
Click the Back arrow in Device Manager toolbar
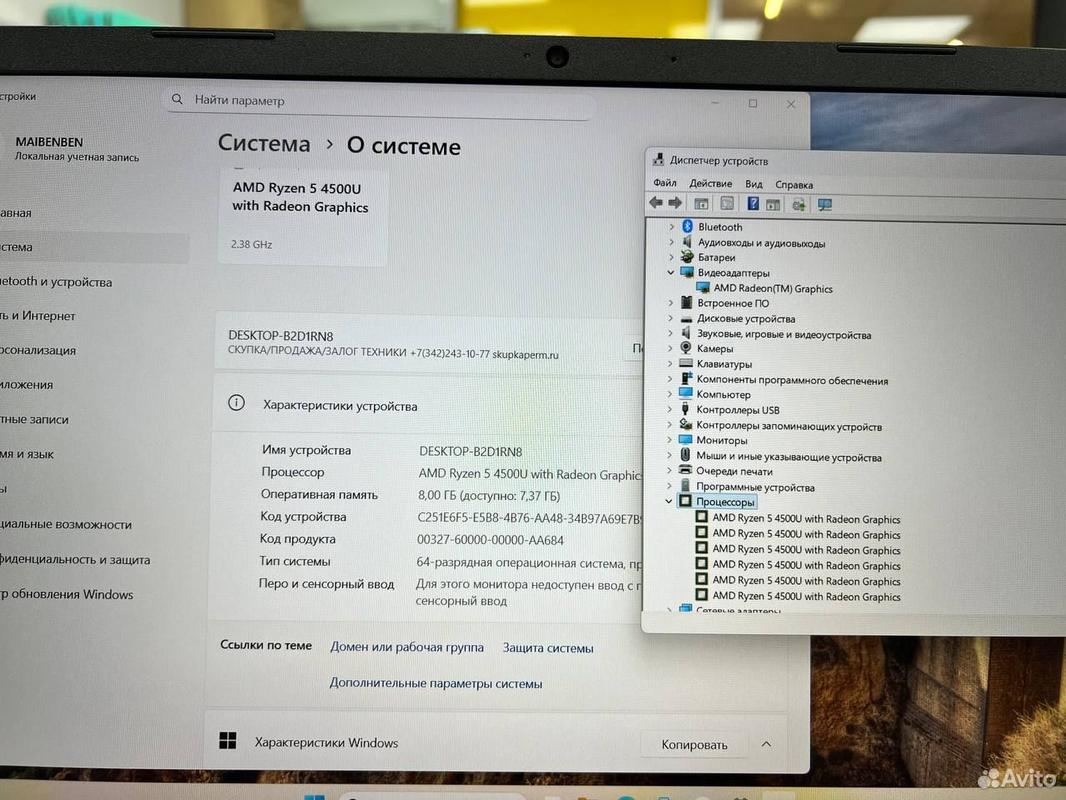click(656, 203)
